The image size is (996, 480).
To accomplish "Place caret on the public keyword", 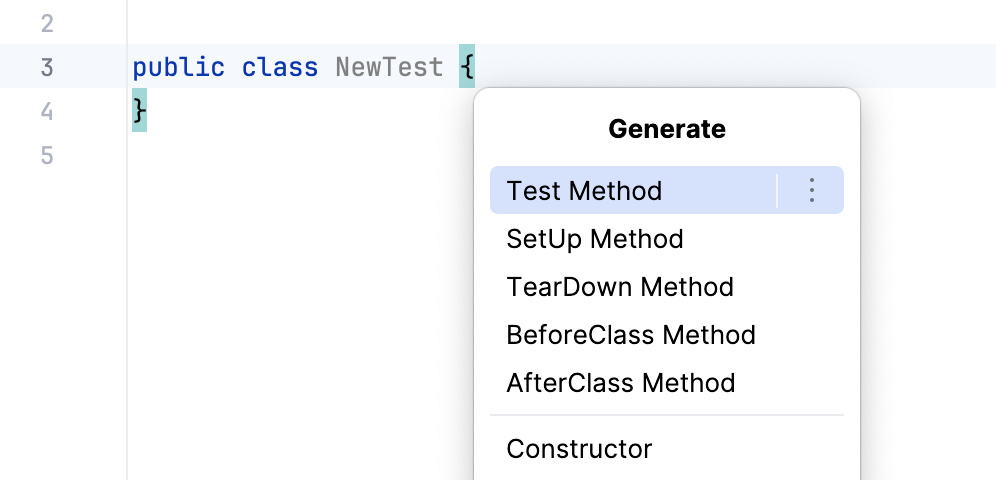I will pyautogui.click(x=178, y=67).
